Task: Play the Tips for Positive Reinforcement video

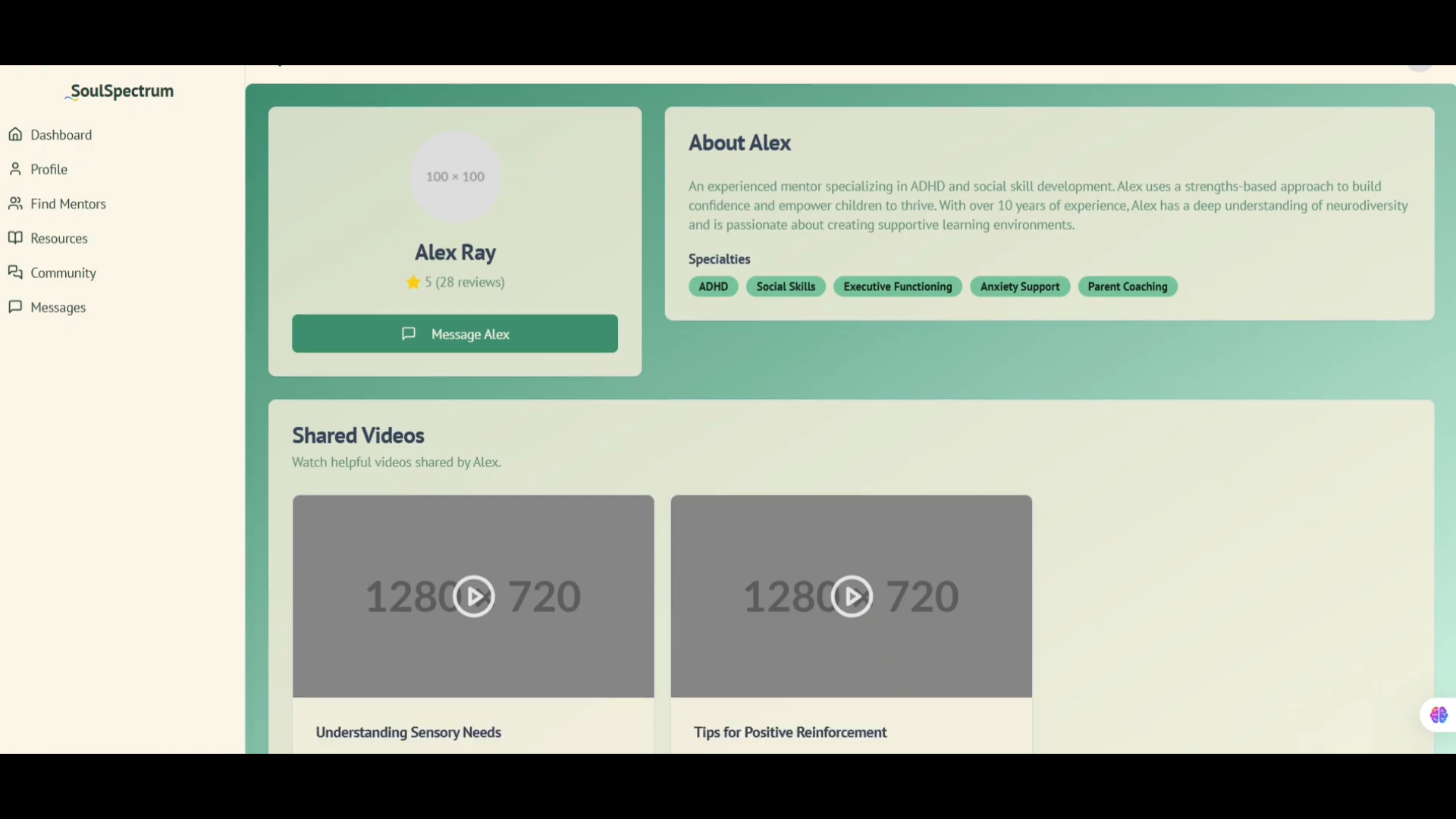Action: [852, 596]
